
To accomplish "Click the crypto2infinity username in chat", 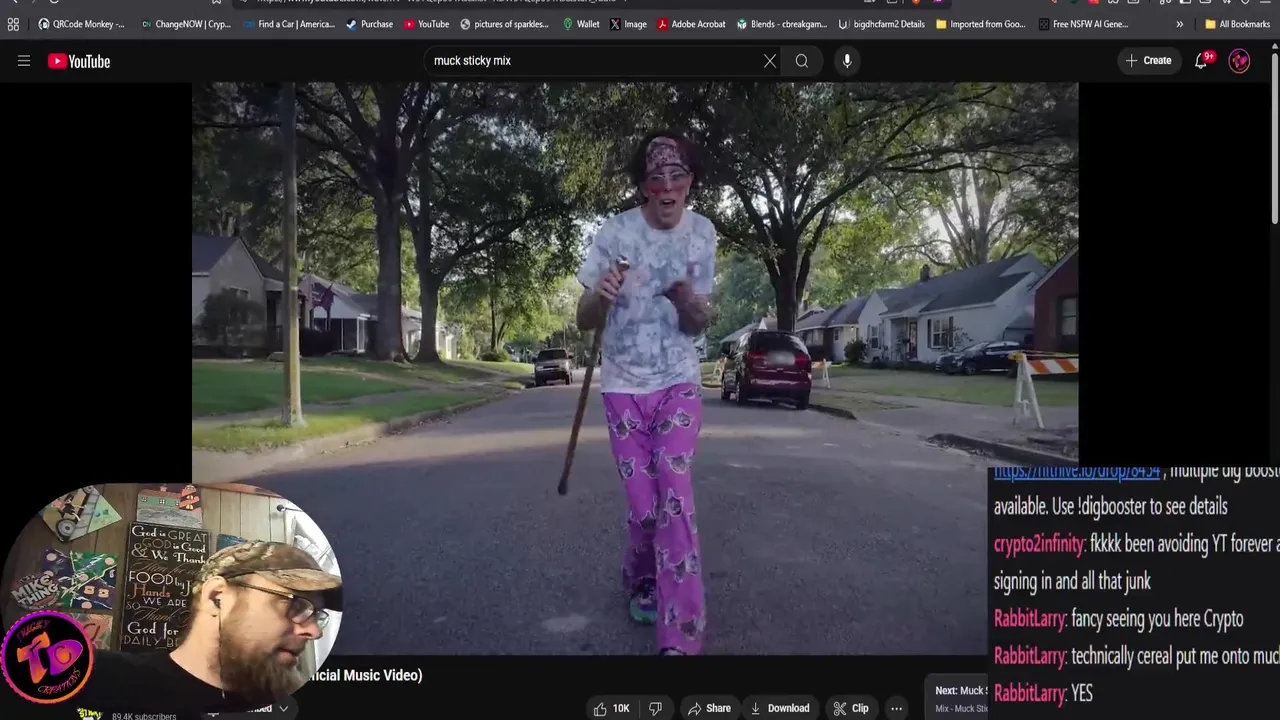I will (1039, 544).
